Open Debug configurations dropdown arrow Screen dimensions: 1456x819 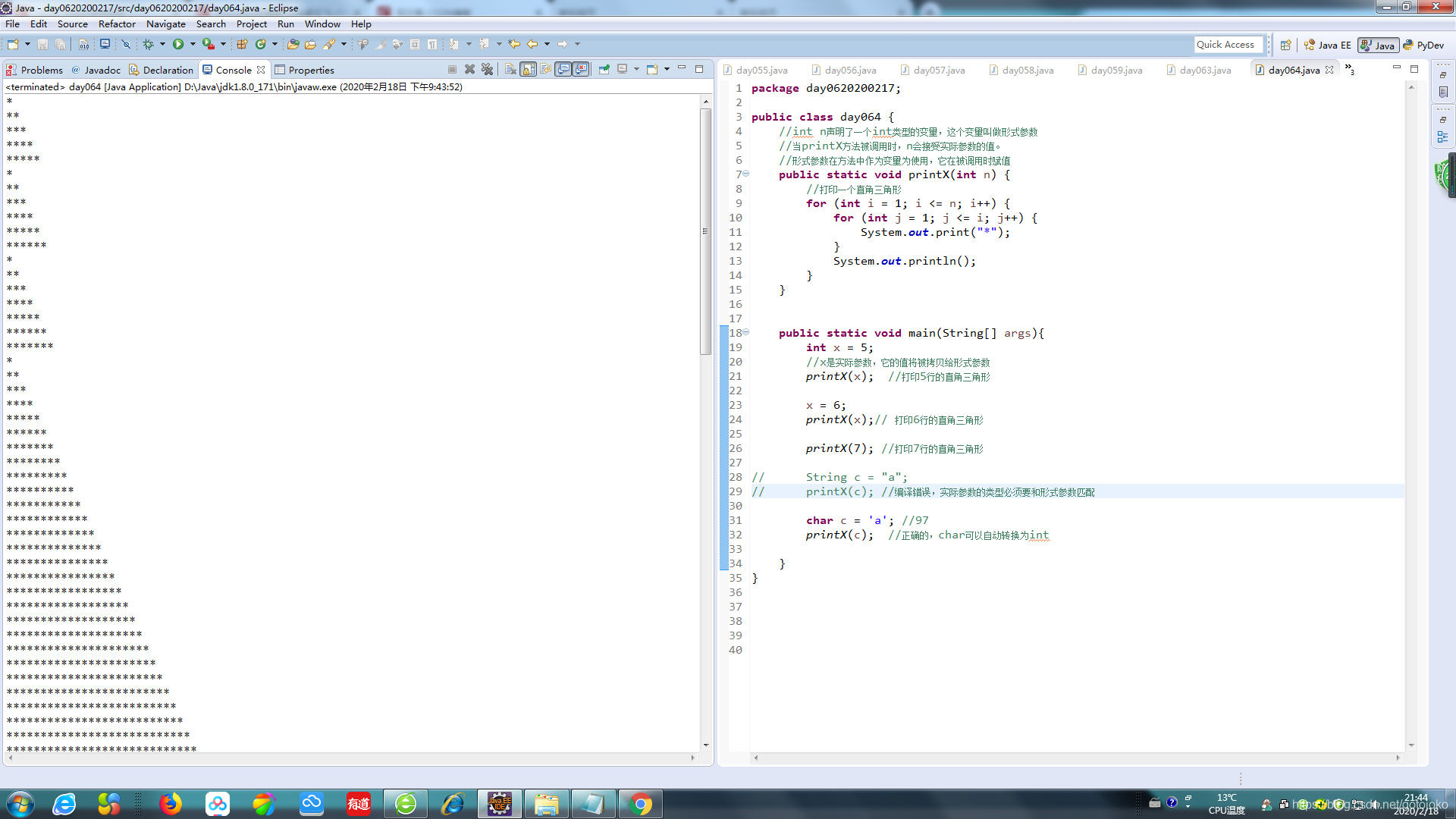coord(162,45)
